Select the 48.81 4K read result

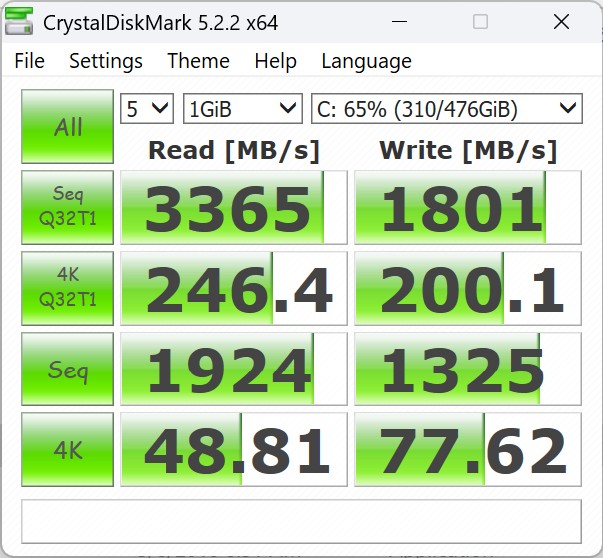coord(234,450)
